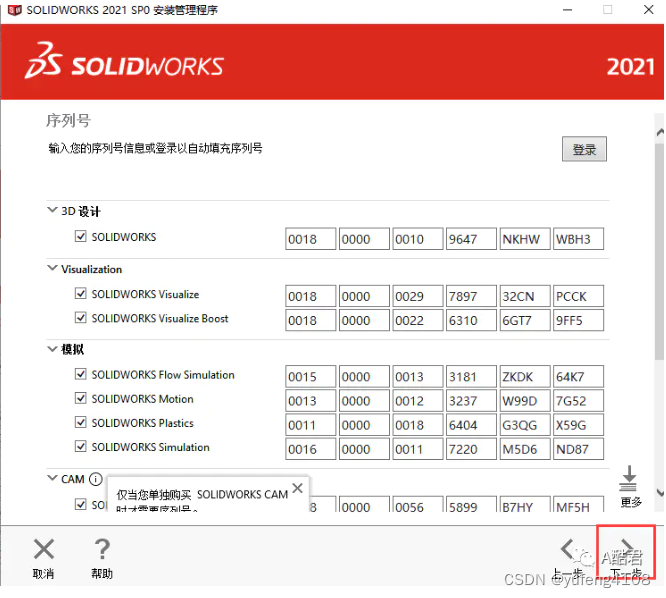Collapse the CAM section
Viewport: 666px width, 598px height.
[52, 478]
